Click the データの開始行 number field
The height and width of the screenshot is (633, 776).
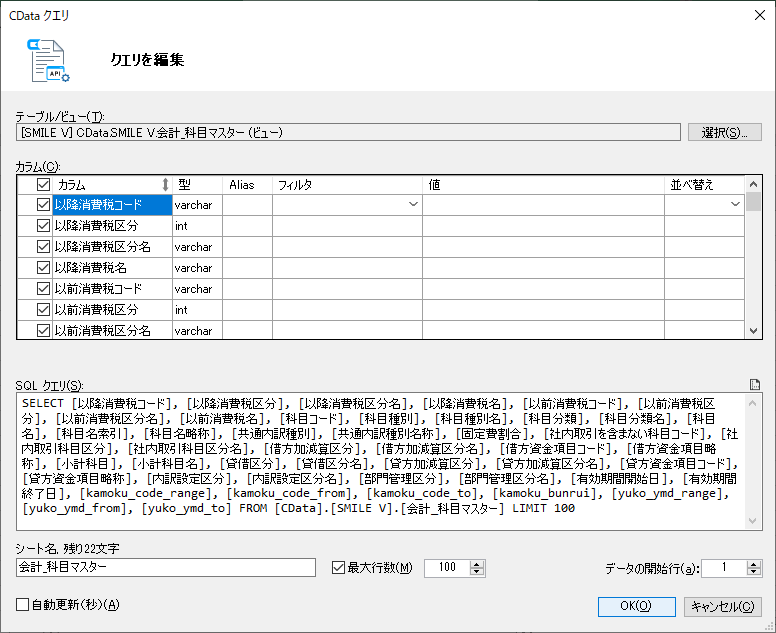pyautogui.click(x=724, y=568)
